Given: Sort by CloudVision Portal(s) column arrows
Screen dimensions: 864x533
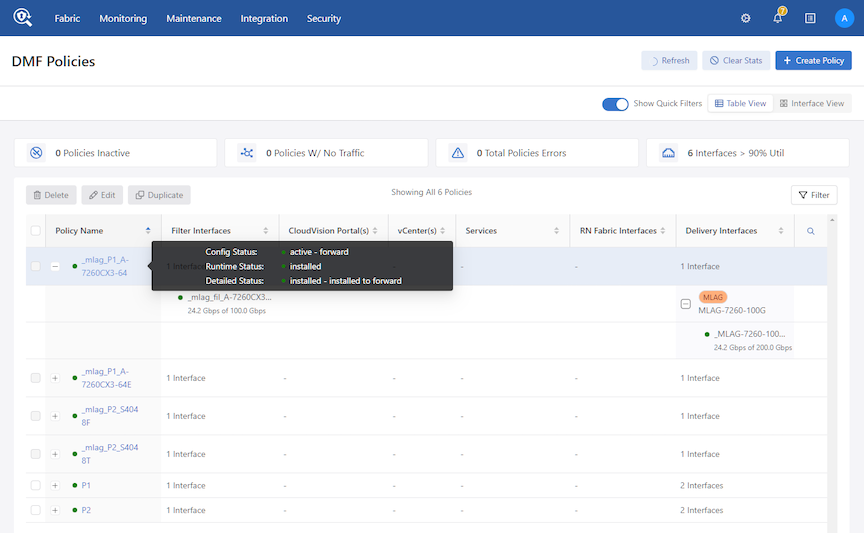Looking at the screenshot, I should point(375,230).
